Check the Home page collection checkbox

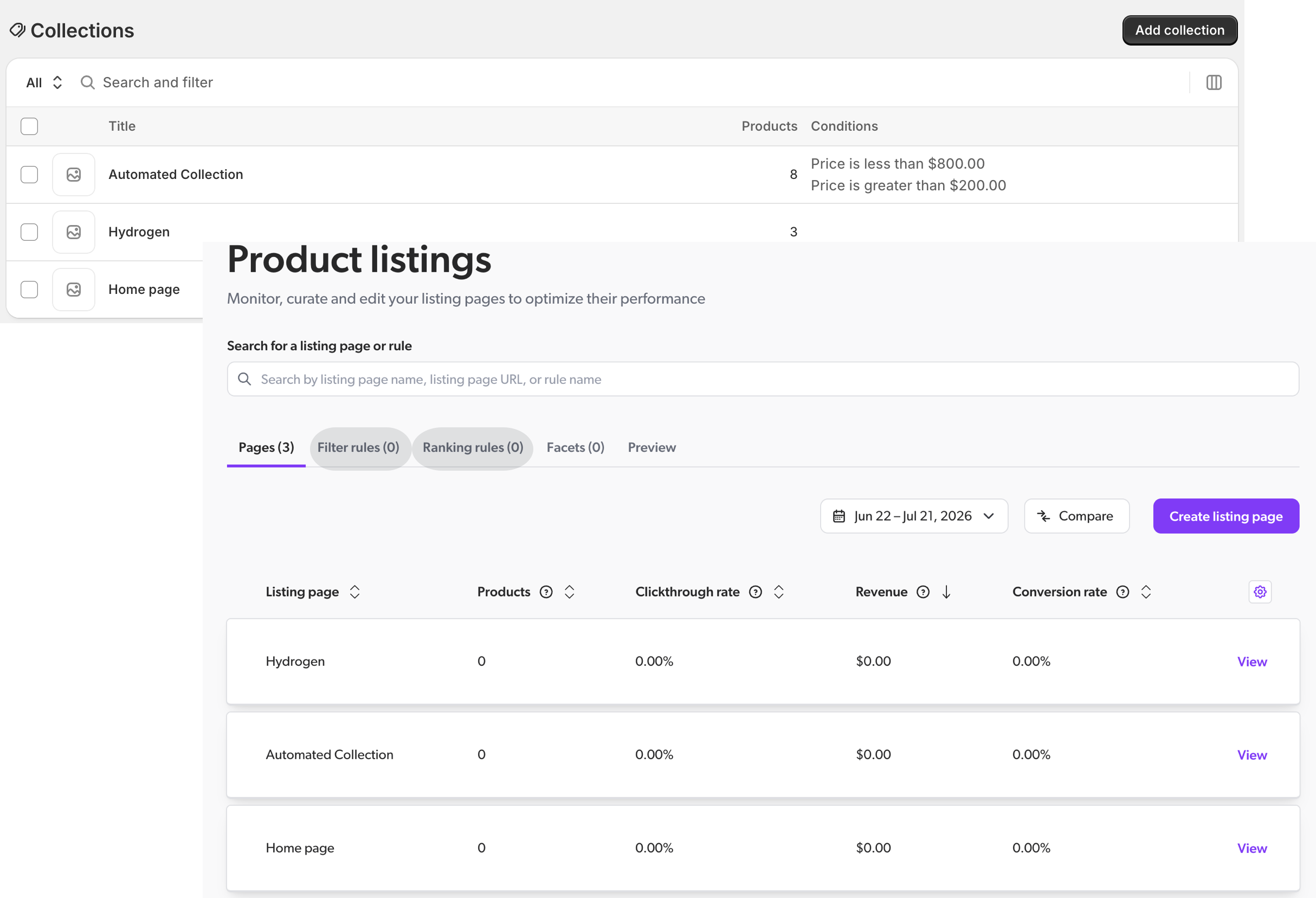(29, 290)
